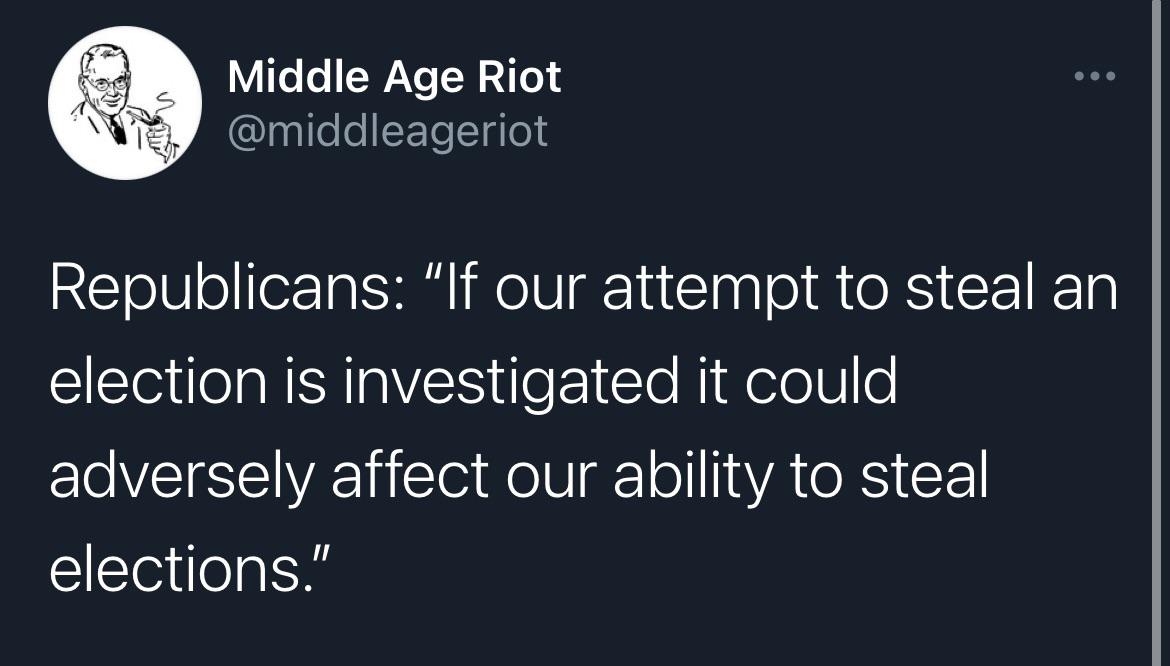Select the tweet text body
1170x666 pixels.
pyautogui.click(x=584, y=428)
